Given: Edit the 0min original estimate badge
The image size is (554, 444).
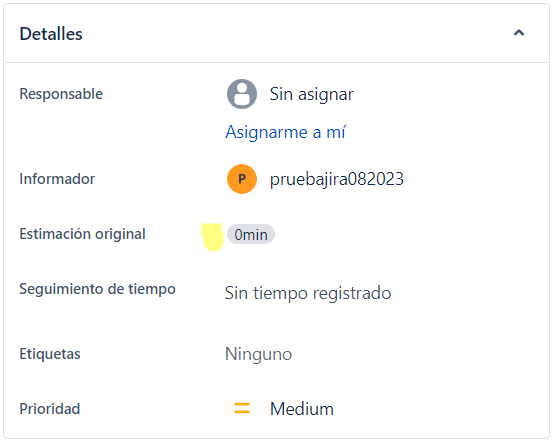Looking at the screenshot, I should click(x=251, y=234).
